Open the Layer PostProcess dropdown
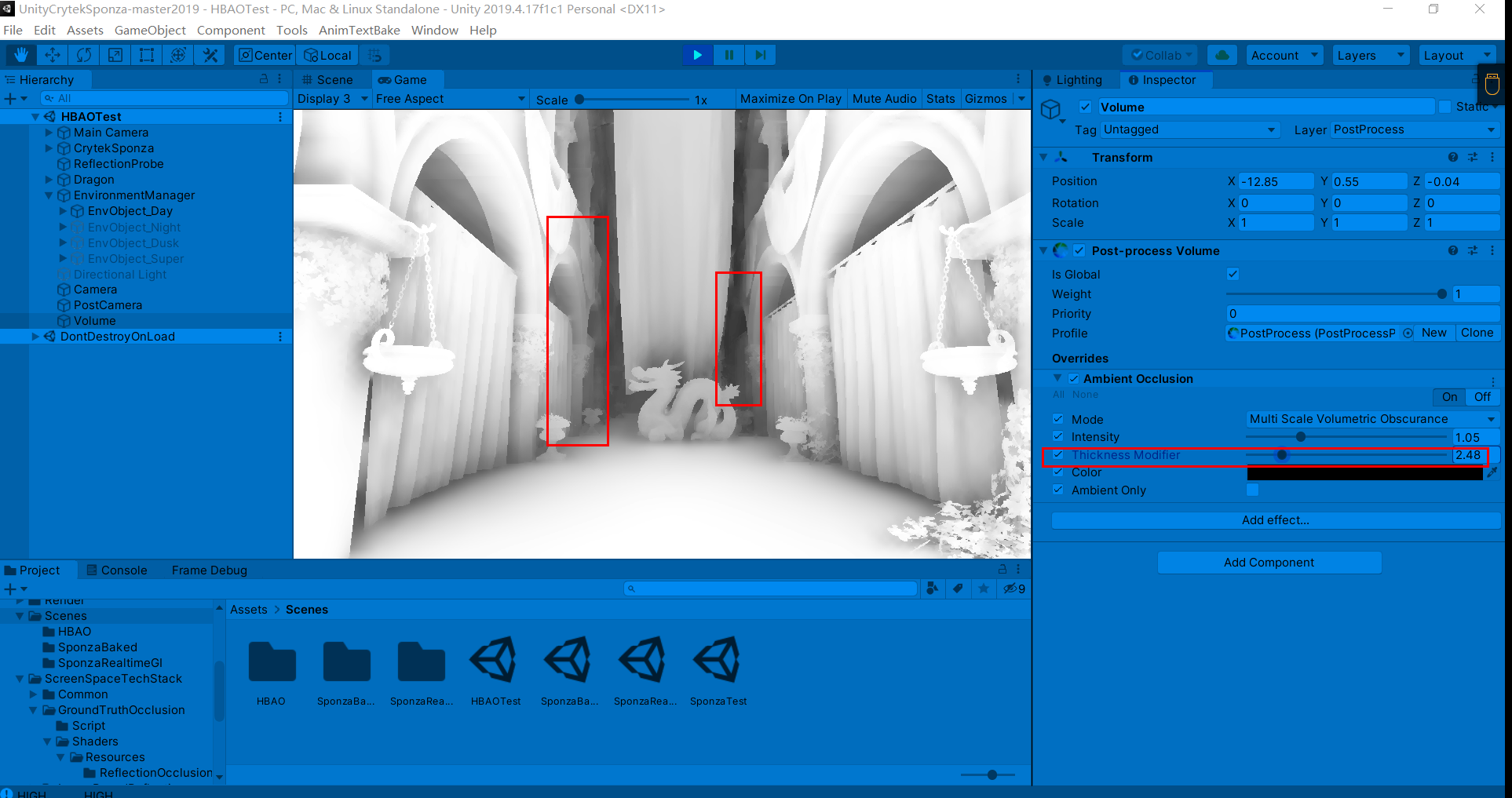Screen dimensions: 1512x798 [1415, 129]
